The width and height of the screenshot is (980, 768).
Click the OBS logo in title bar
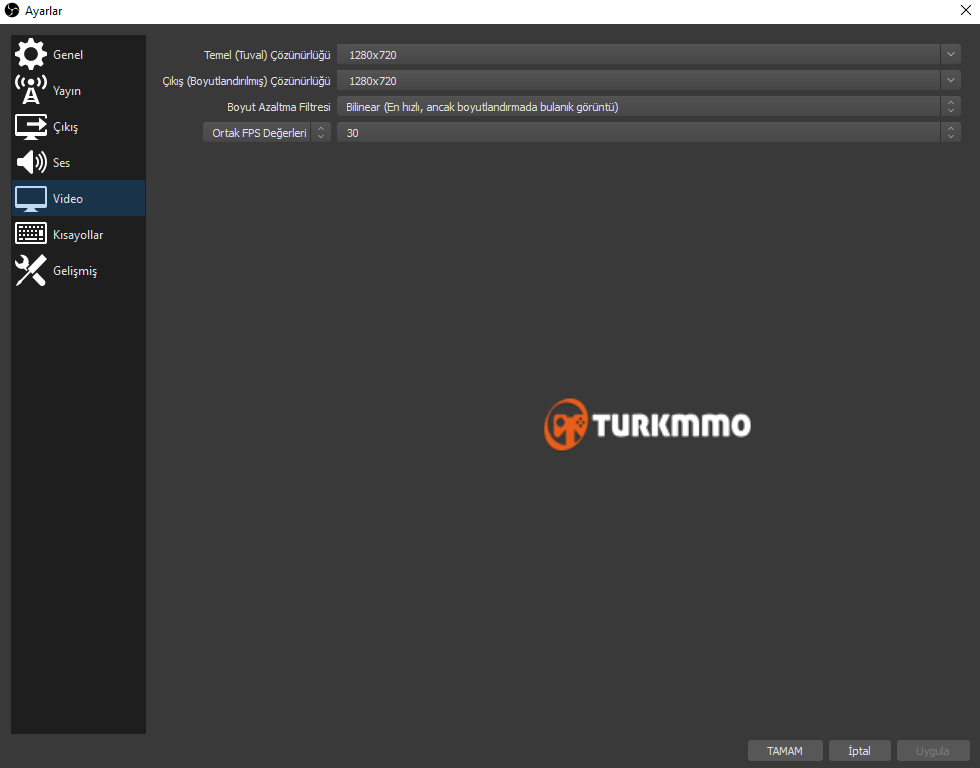tap(12, 11)
